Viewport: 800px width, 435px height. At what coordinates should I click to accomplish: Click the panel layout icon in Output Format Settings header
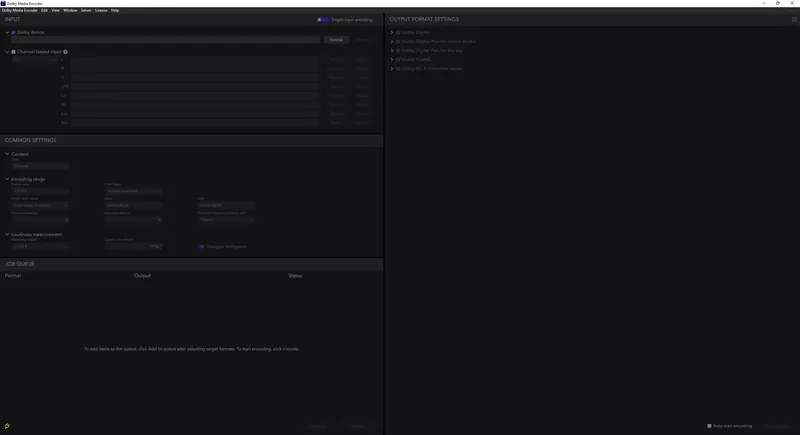(x=794, y=19)
